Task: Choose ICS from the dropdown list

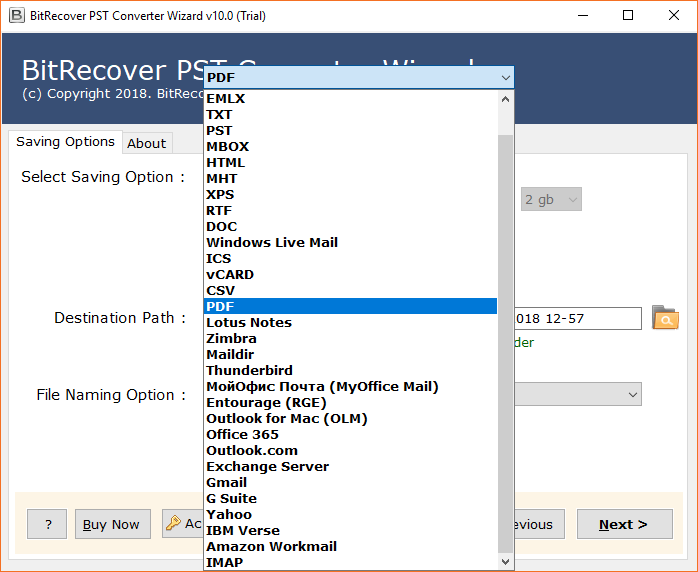Action: coord(350,259)
